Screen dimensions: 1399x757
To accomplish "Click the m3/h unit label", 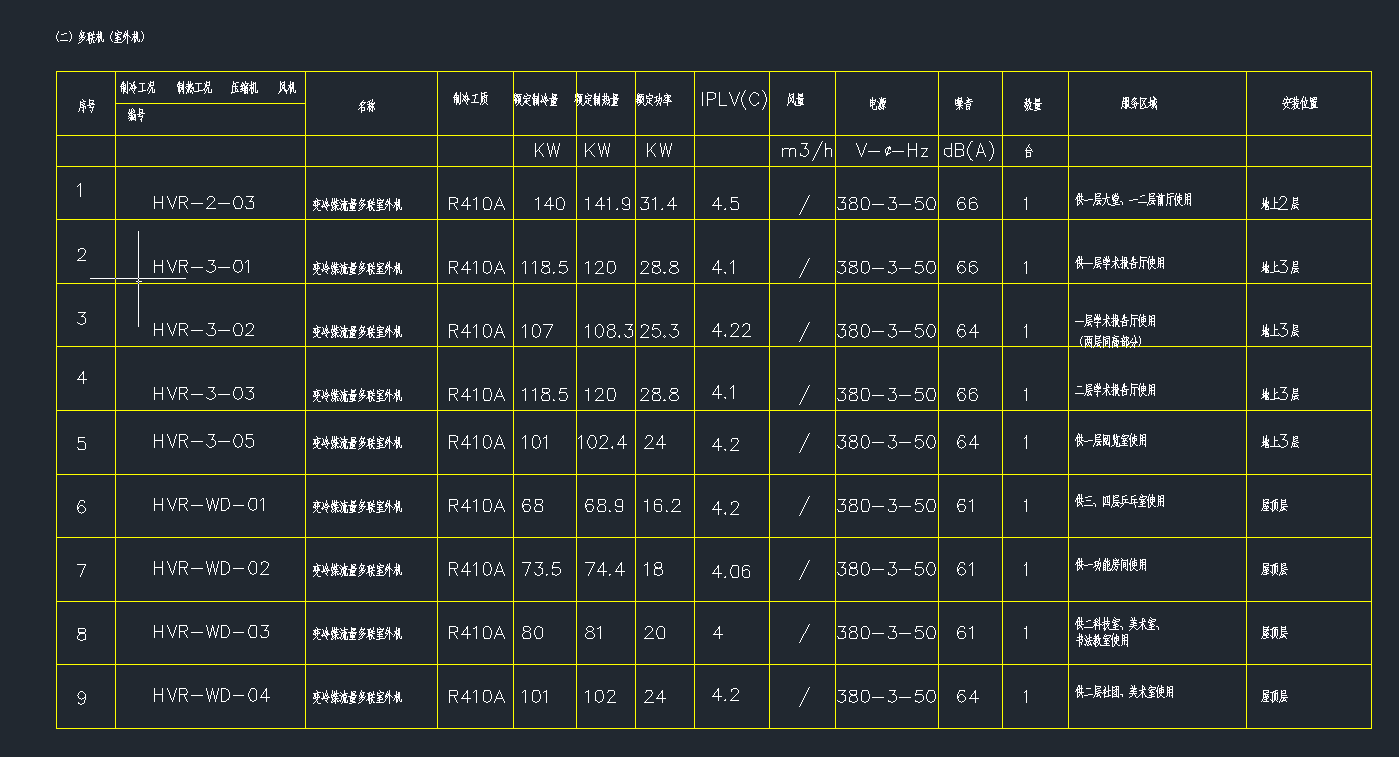I will click(806, 151).
